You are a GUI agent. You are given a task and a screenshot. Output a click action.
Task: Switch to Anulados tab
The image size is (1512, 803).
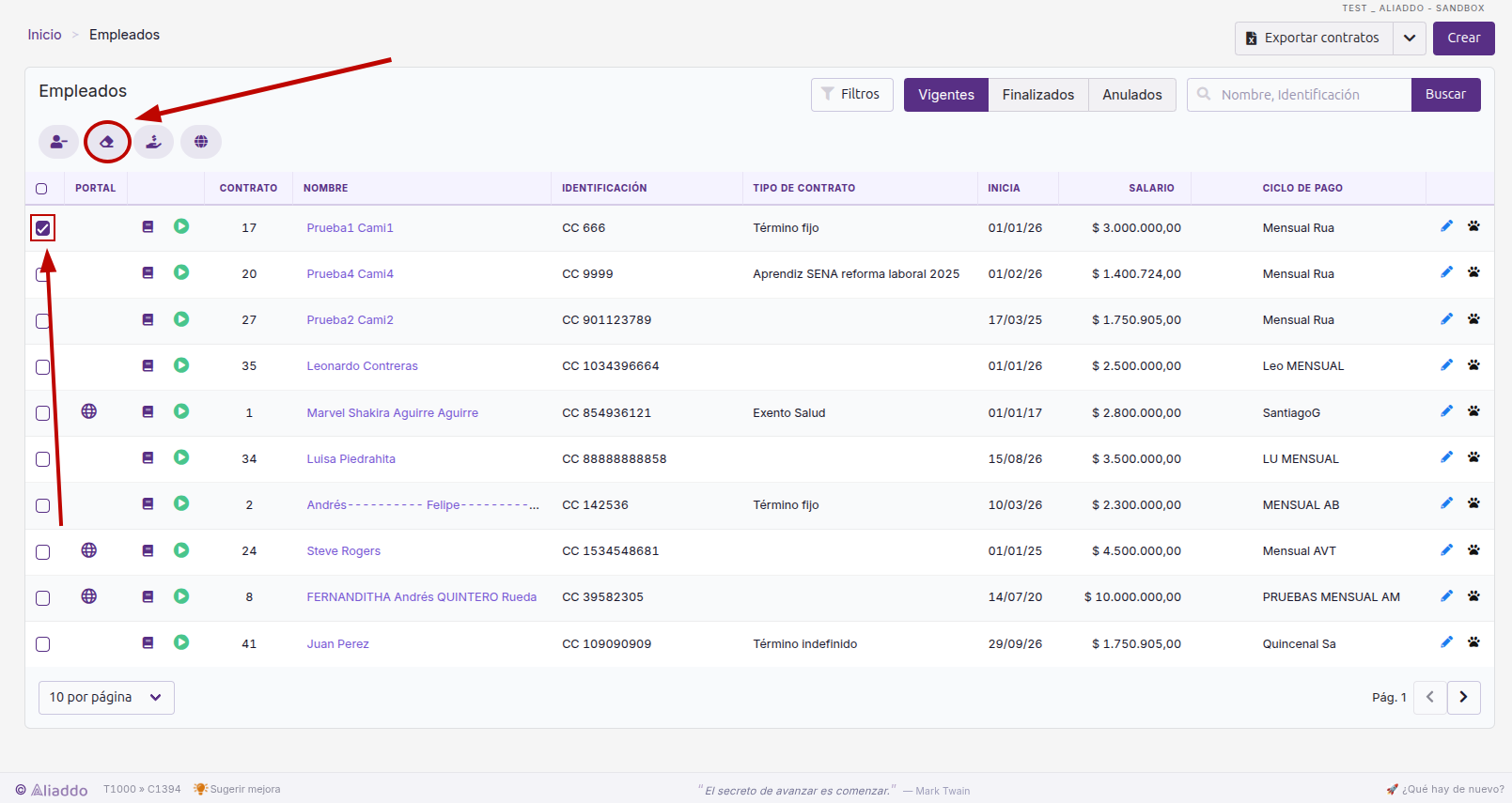[x=1132, y=95]
